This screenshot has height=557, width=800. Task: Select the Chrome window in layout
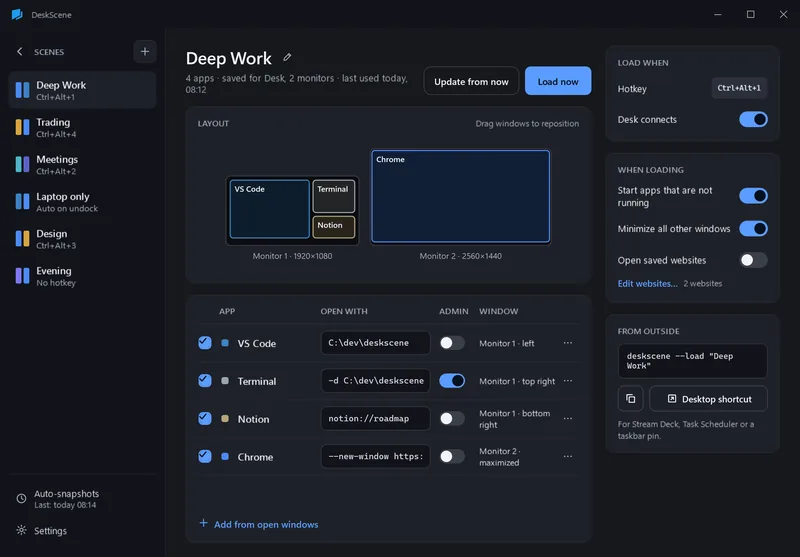pos(461,196)
